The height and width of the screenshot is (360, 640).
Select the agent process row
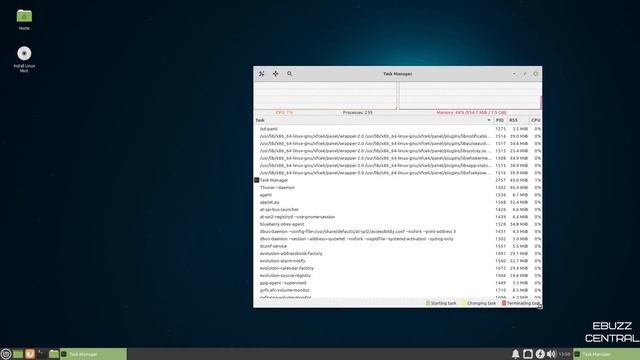(x=398, y=195)
